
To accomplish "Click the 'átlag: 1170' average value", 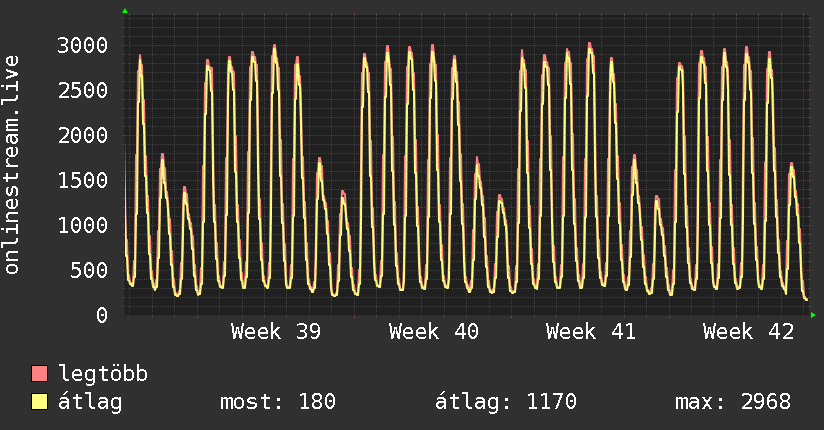I will pyautogui.click(x=506, y=402).
